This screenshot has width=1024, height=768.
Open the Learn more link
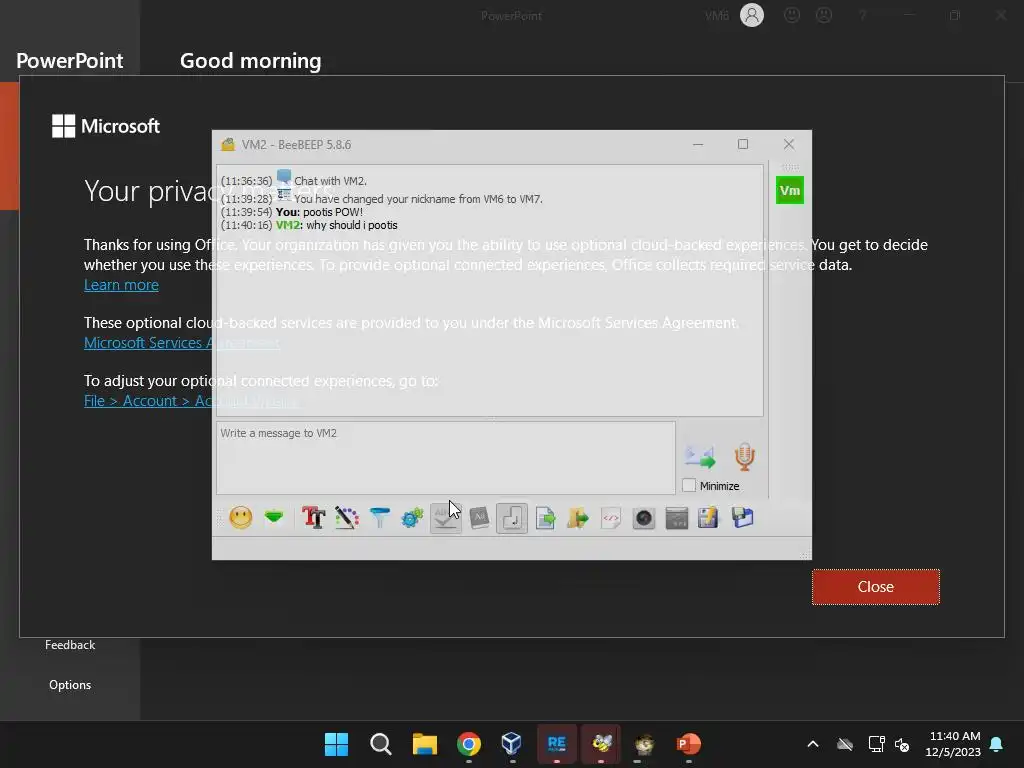(121, 285)
